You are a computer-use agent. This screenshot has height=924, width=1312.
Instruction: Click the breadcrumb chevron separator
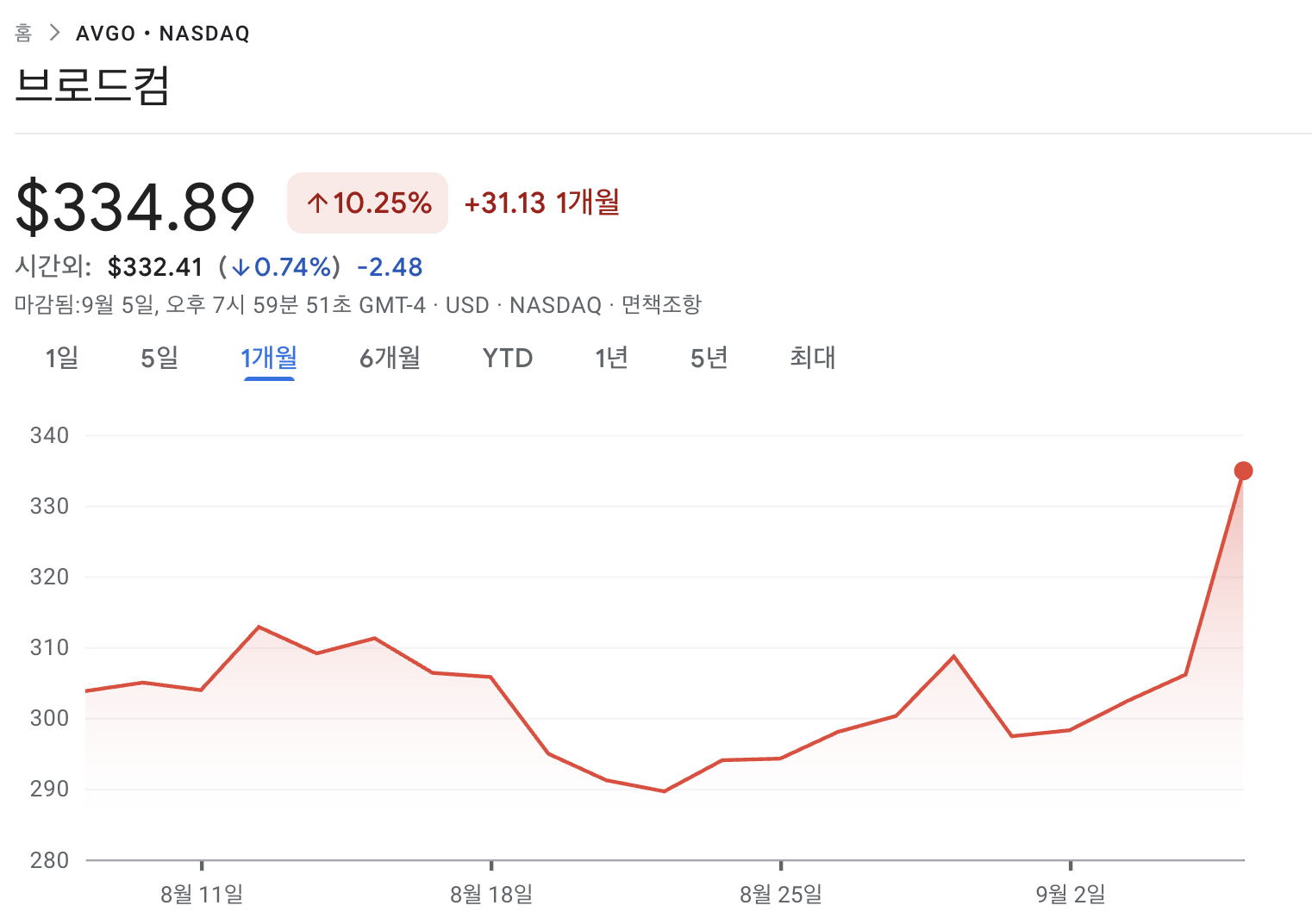click(54, 33)
